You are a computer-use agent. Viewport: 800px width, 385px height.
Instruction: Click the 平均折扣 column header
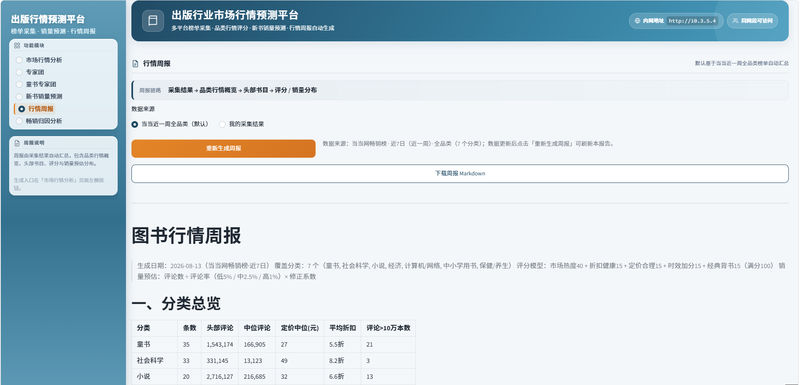[x=342, y=328]
